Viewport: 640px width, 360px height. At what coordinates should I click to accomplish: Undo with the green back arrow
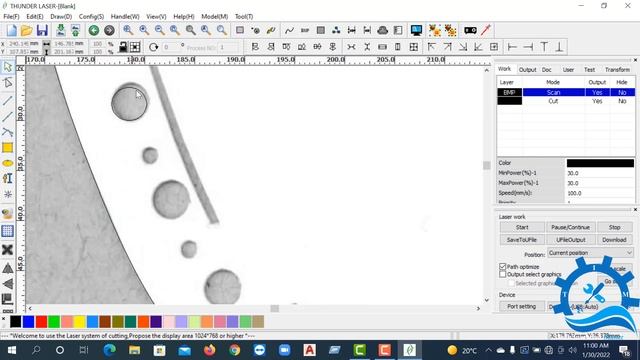[x=94, y=30]
